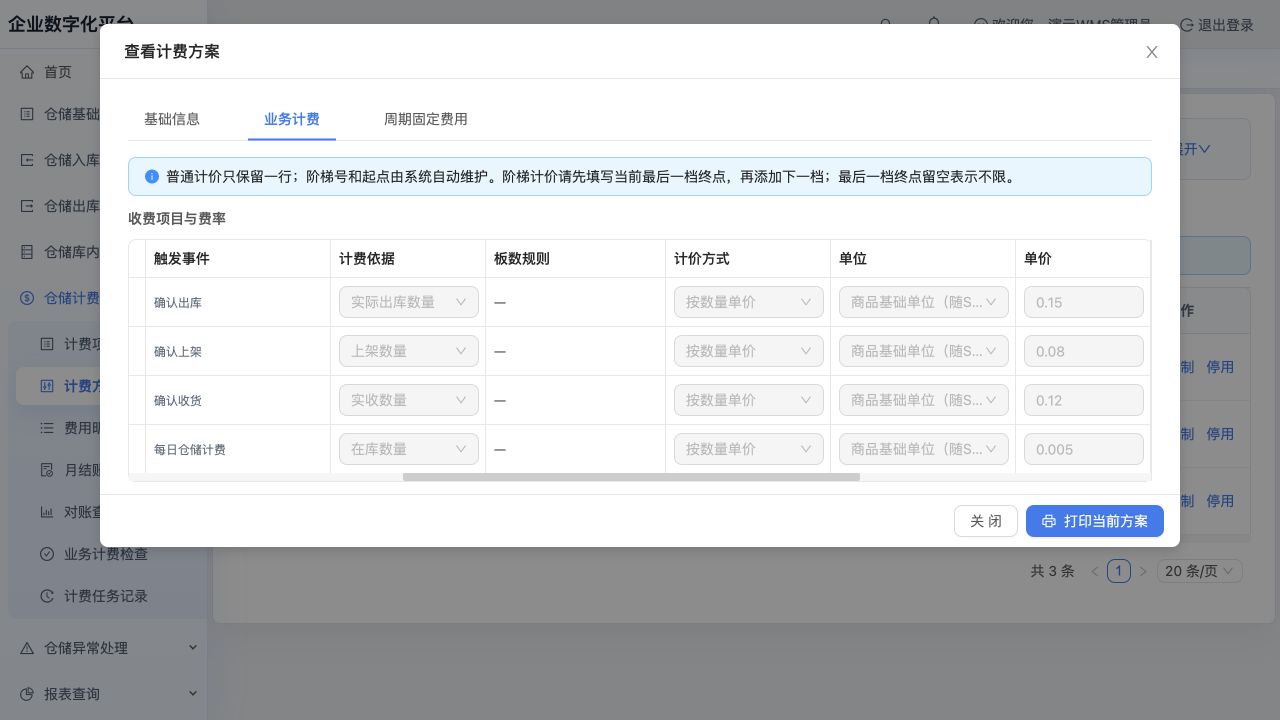Viewport: 1280px width, 720px height.
Task: Click the 单价 field showing 0.08
Action: [1084, 351]
